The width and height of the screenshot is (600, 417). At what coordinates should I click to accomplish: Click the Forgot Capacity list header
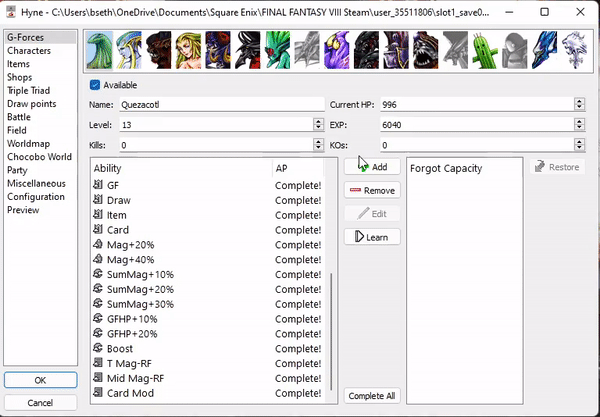pos(464,168)
